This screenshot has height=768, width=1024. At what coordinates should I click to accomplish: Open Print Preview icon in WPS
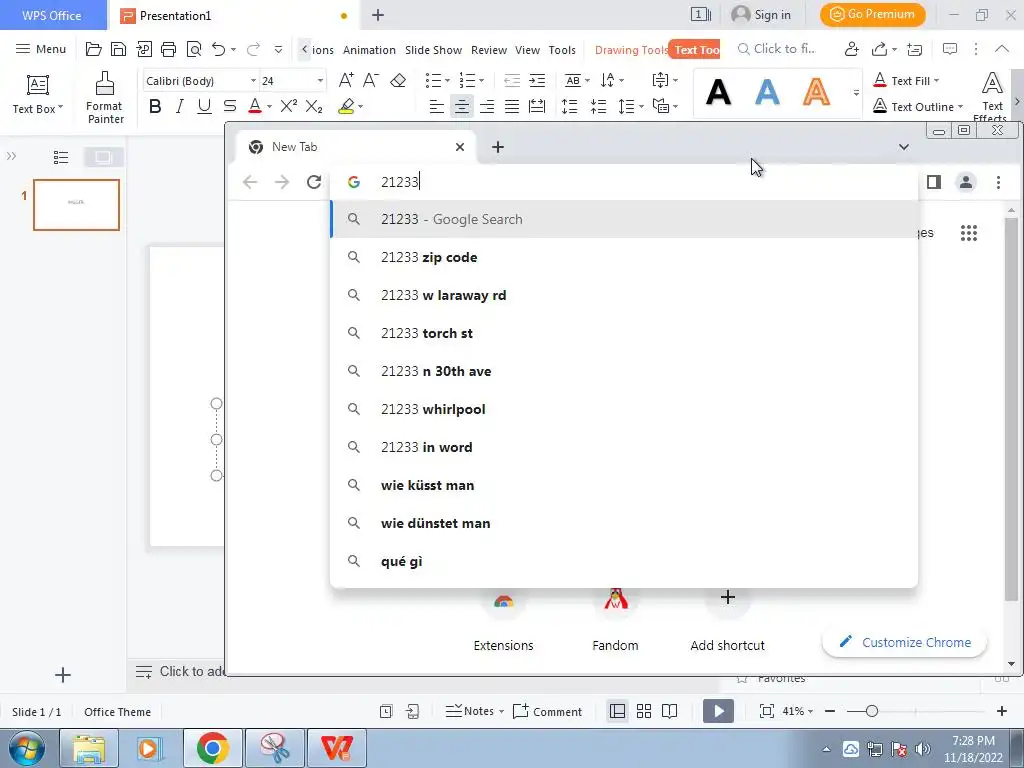[194, 49]
